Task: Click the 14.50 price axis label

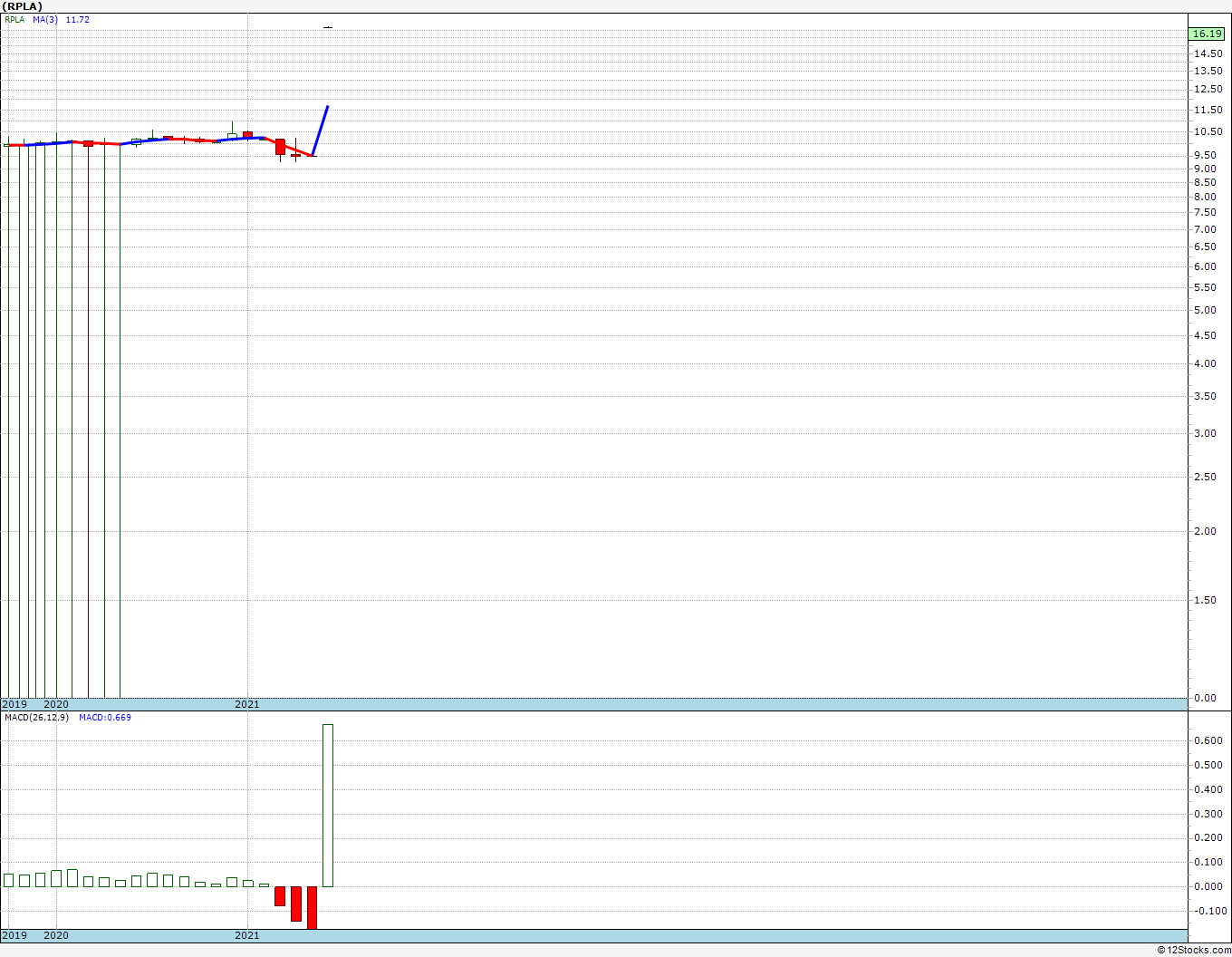Action: 1208,53
